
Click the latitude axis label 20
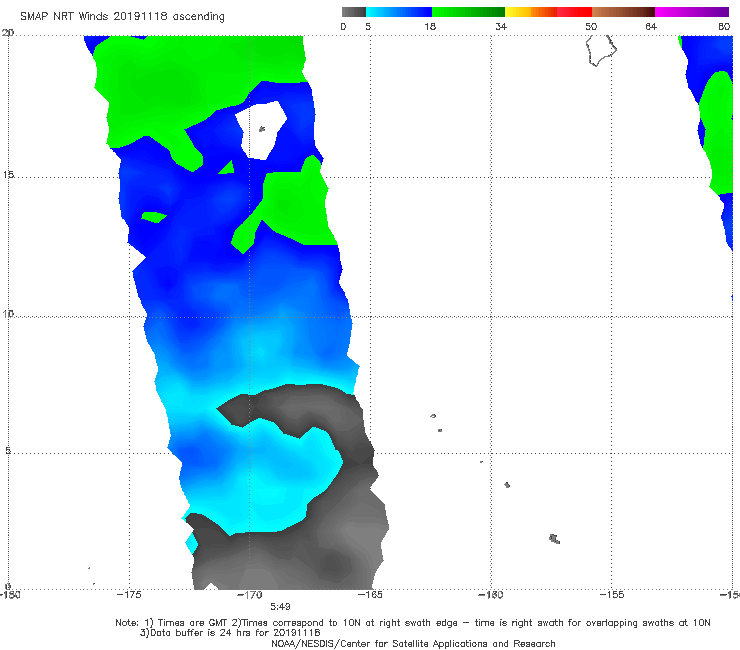[x=8, y=33]
